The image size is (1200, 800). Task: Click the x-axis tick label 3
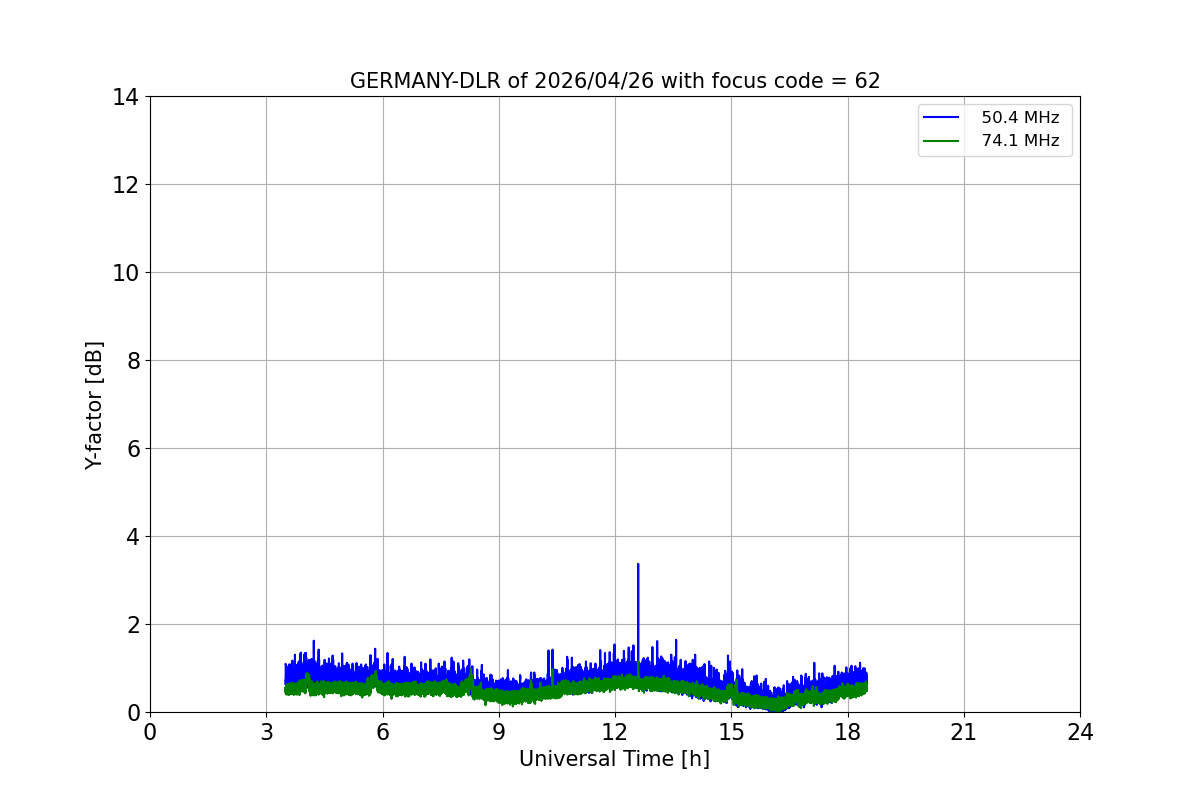pyautogui.click(x=266, y=732)
